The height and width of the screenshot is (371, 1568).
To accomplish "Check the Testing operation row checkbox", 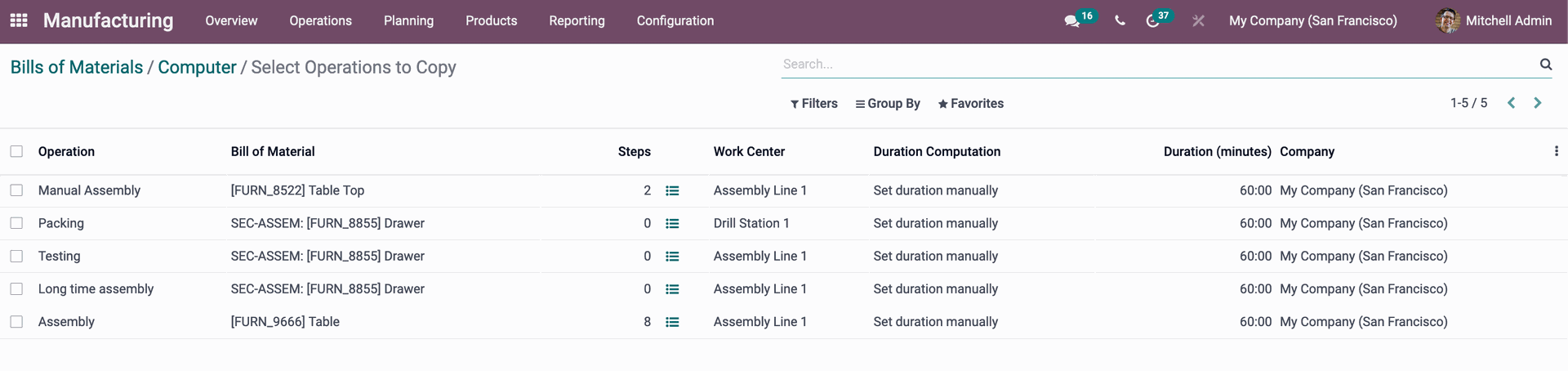I will click(16, 256).
